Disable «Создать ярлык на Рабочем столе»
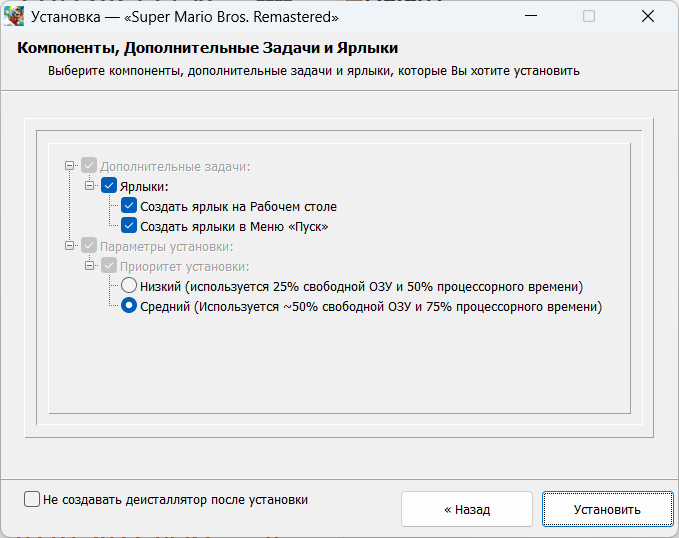 tap(129, 206)
